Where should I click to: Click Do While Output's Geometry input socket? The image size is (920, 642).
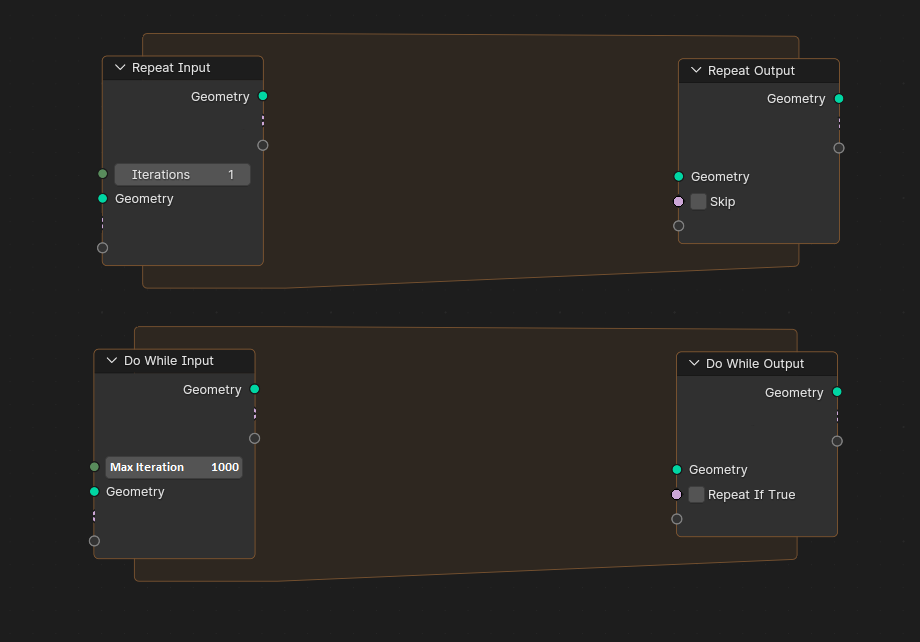(x=677, y=469)
